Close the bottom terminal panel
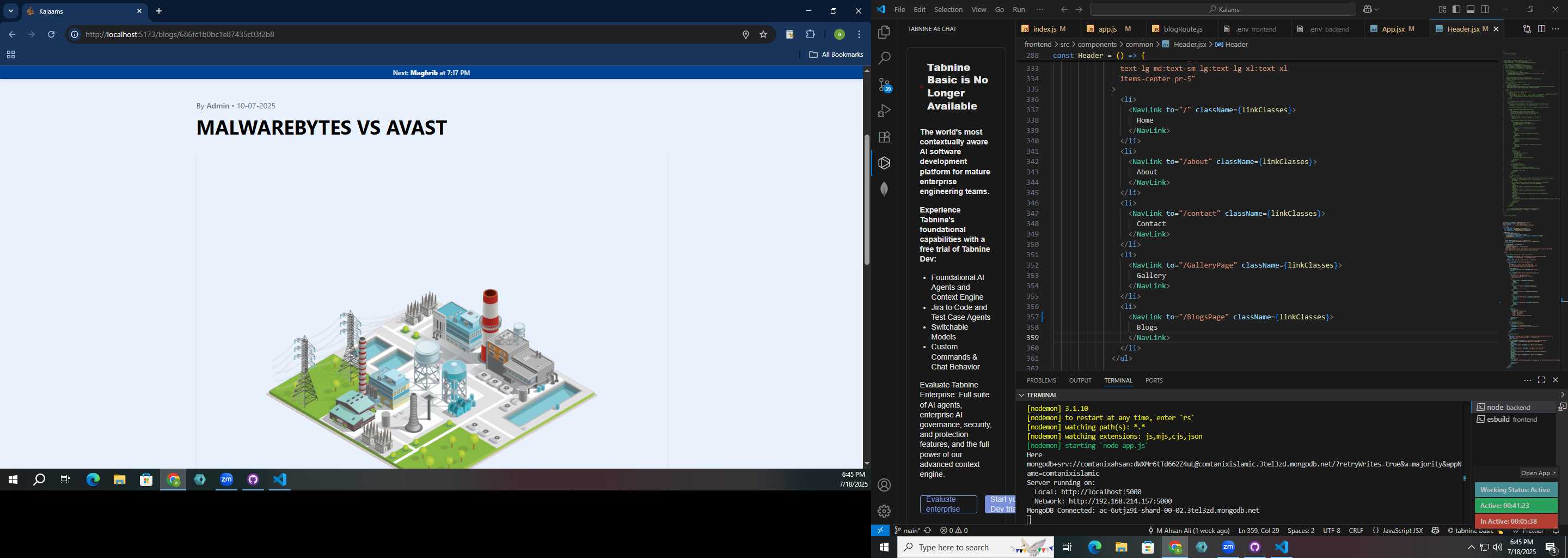The height and width of the screenshot is (558, 1568). [1556, 380]
